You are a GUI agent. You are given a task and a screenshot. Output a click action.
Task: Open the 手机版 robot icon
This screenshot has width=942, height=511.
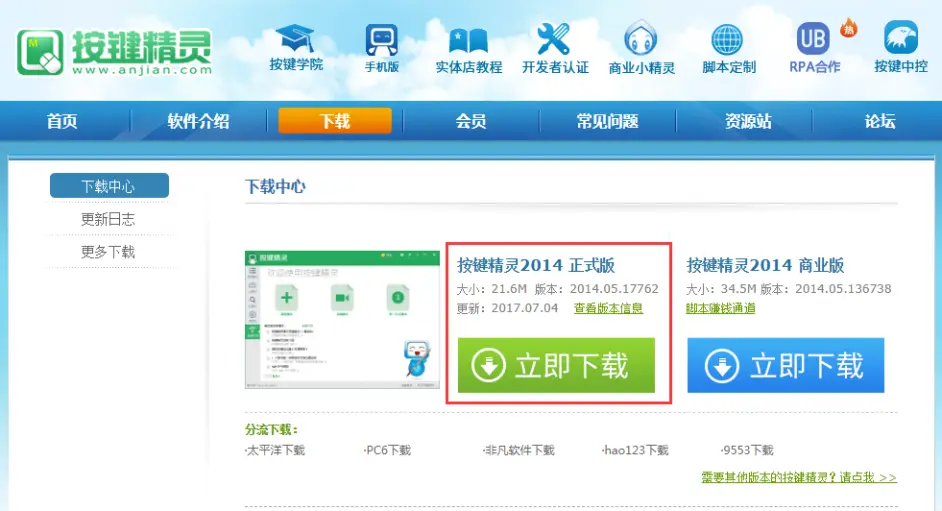pos(381,40)
